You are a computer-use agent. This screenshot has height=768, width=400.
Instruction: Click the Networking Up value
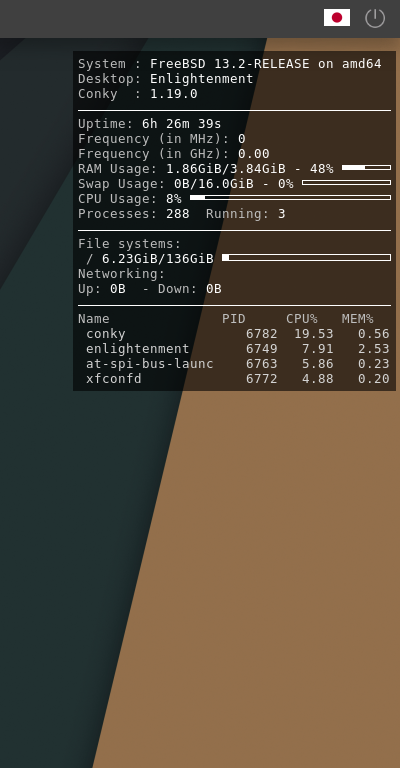[118, 289]
